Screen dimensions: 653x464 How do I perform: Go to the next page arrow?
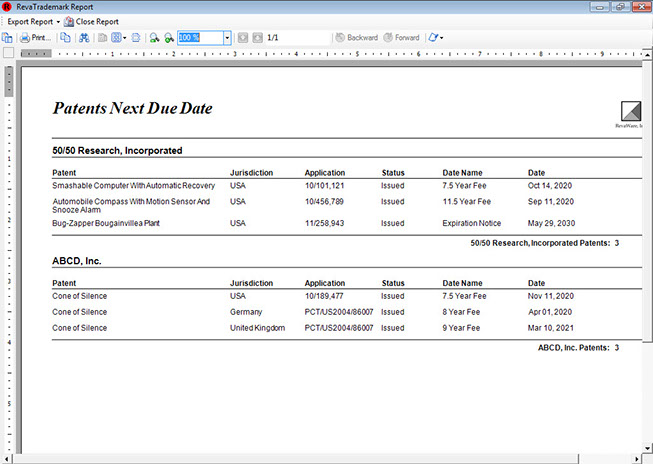tap(257, 38)
